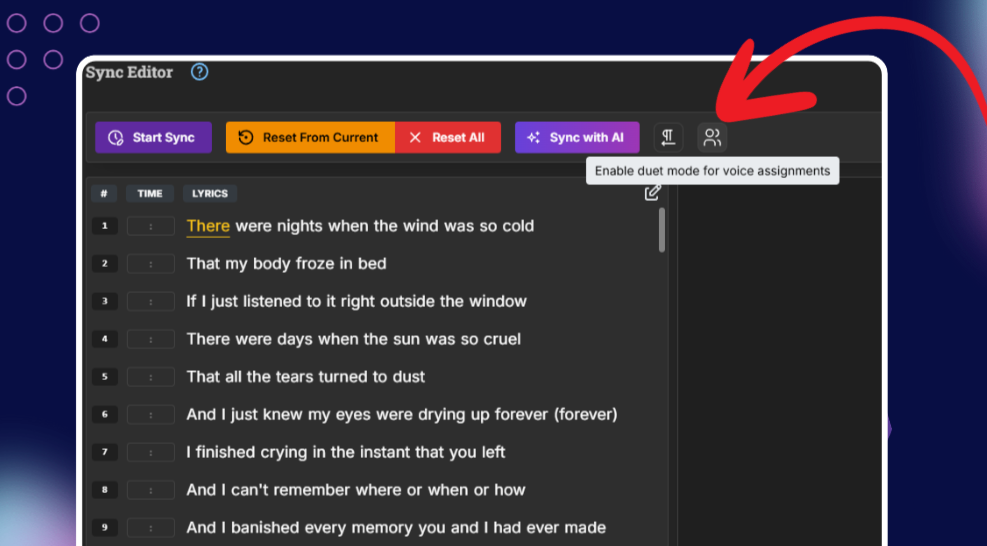Open the edit lyrics pencil icon
The width and height of the screenshot is (987, 546).
coord(653,193)
